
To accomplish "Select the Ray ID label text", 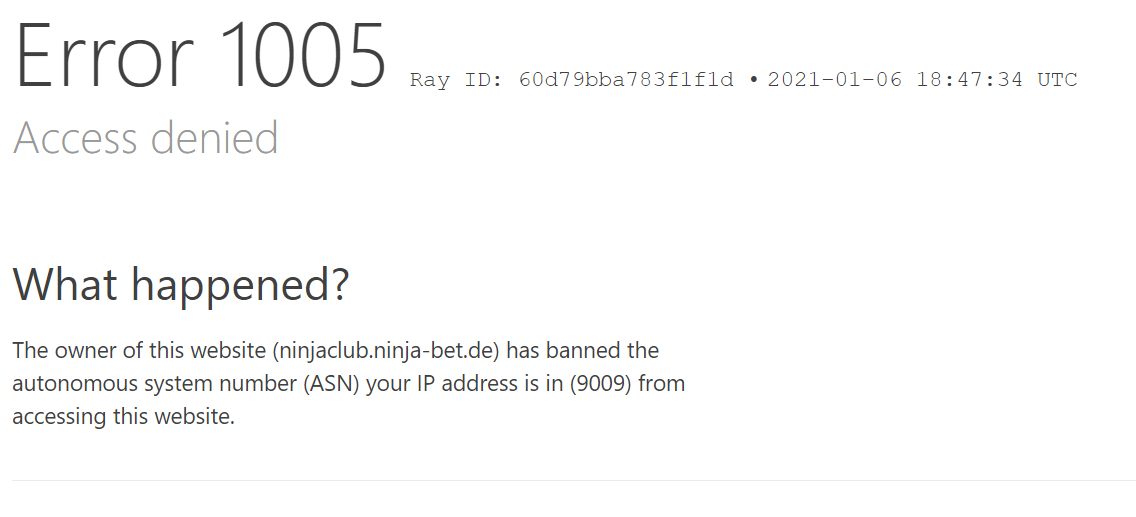I will (456, 79).
